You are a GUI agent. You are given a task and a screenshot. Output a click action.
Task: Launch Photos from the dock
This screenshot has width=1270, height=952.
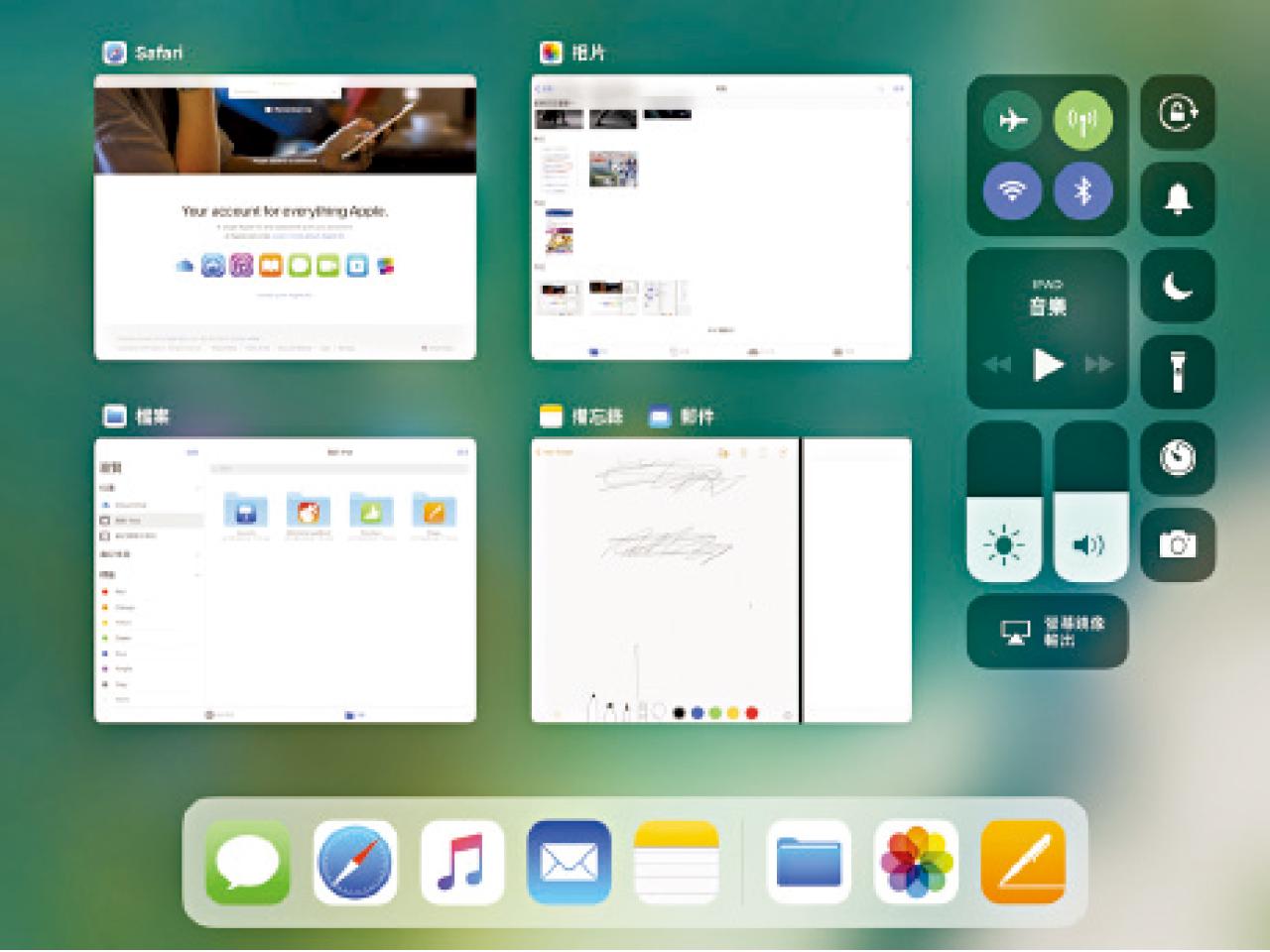916,863
